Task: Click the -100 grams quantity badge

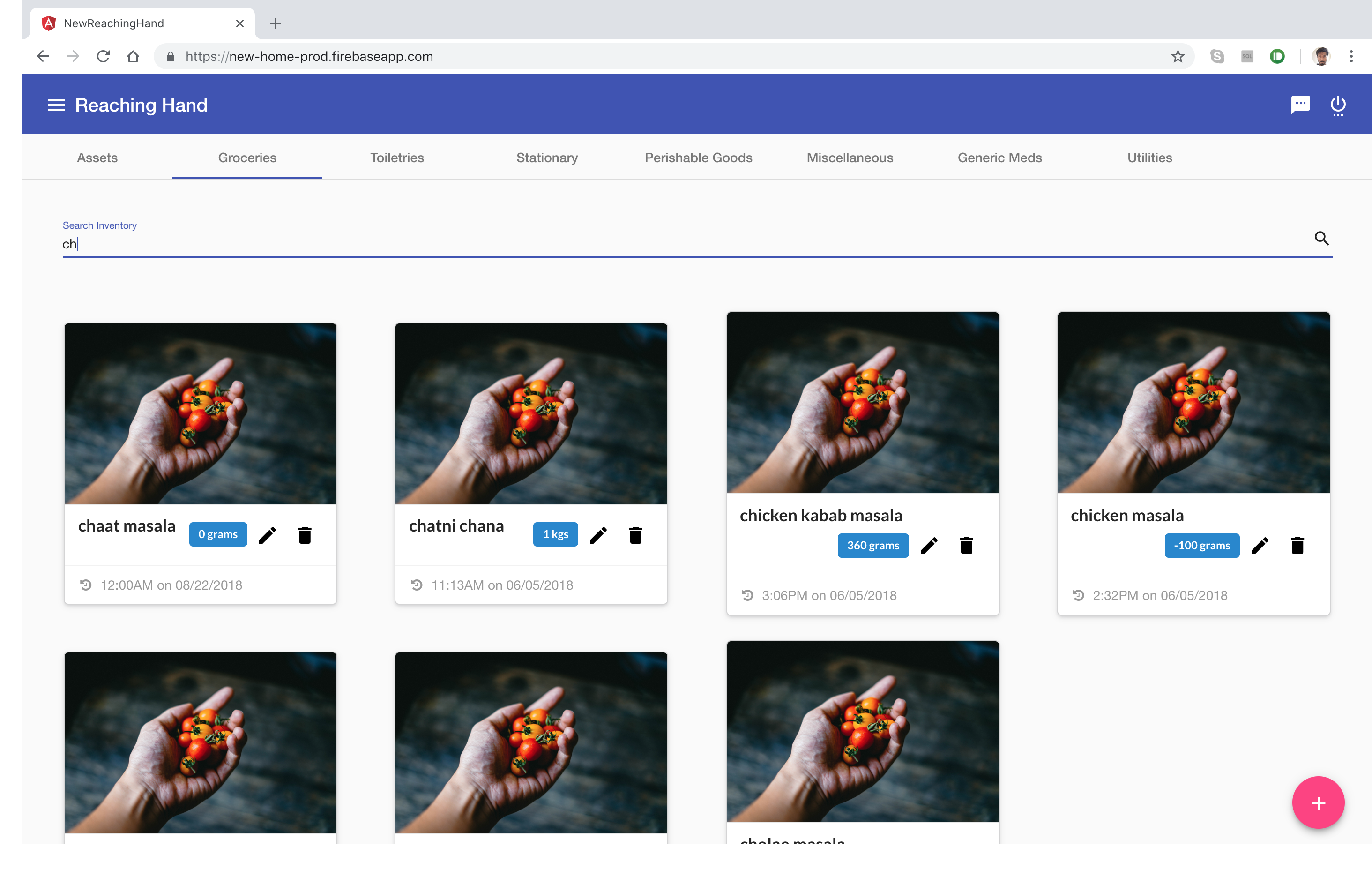Action: click(x=1201, y=546)
